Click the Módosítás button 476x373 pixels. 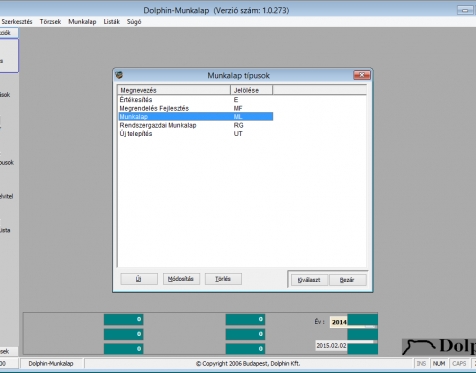click(181, 279)
